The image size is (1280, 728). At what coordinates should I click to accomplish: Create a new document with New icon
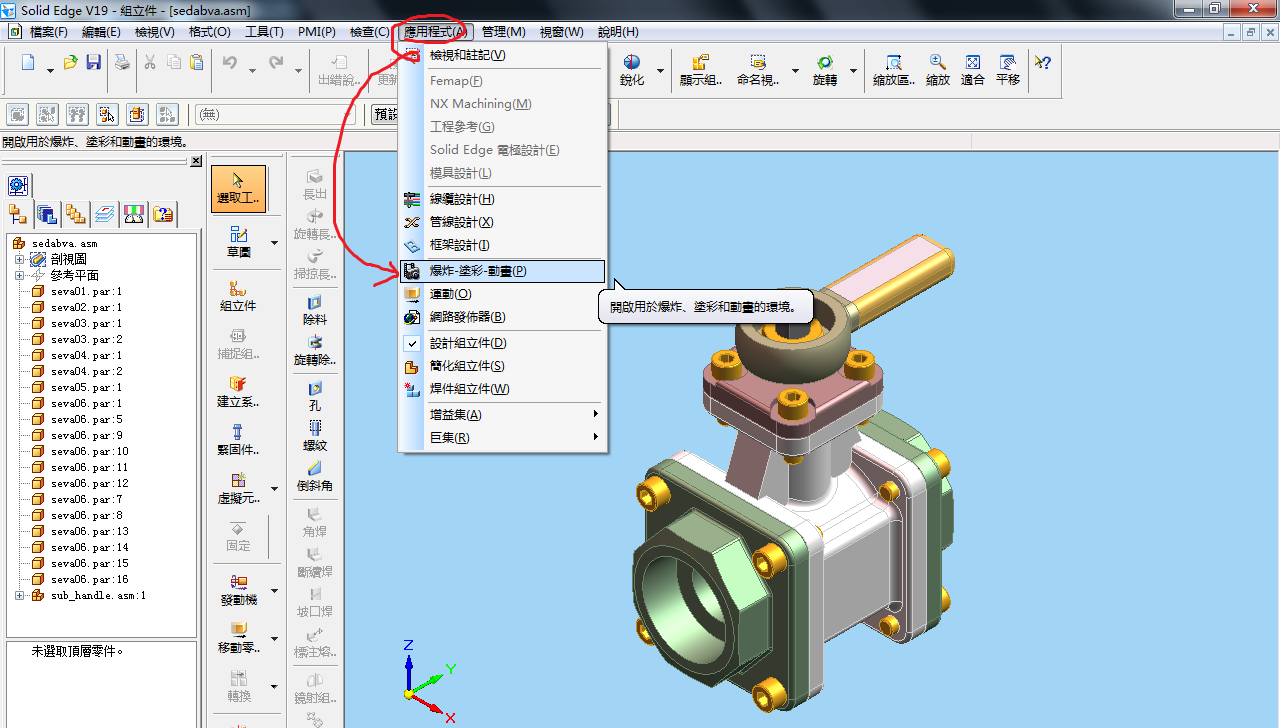(x=27, y=63)
